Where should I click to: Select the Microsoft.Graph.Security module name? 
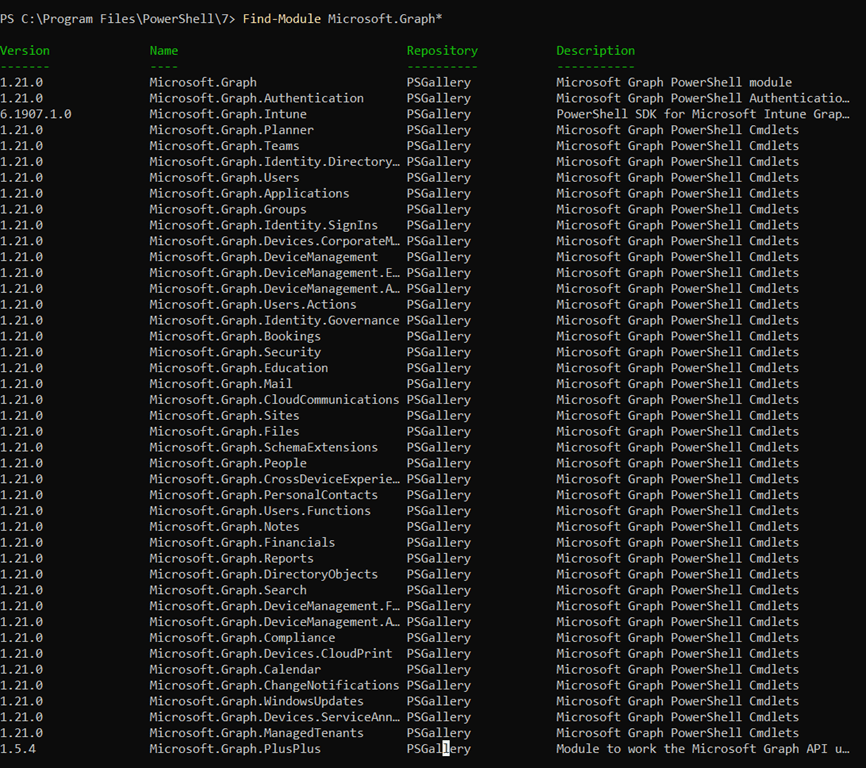tap(235, 352)
